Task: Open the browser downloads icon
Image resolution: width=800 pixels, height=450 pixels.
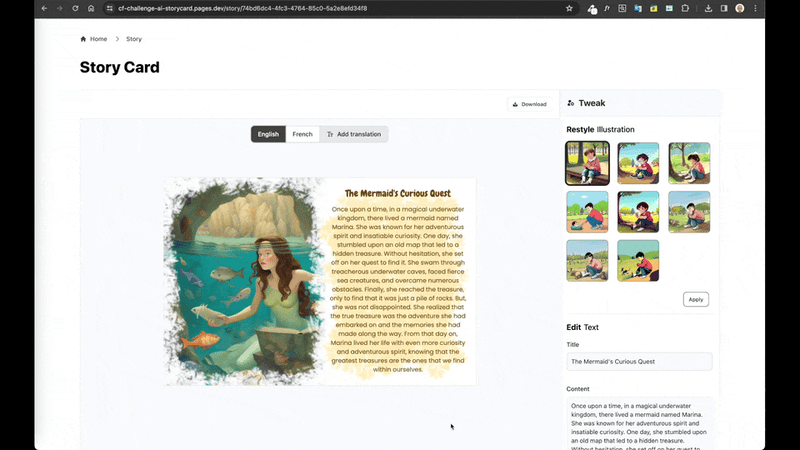Action: pos(708,8)
